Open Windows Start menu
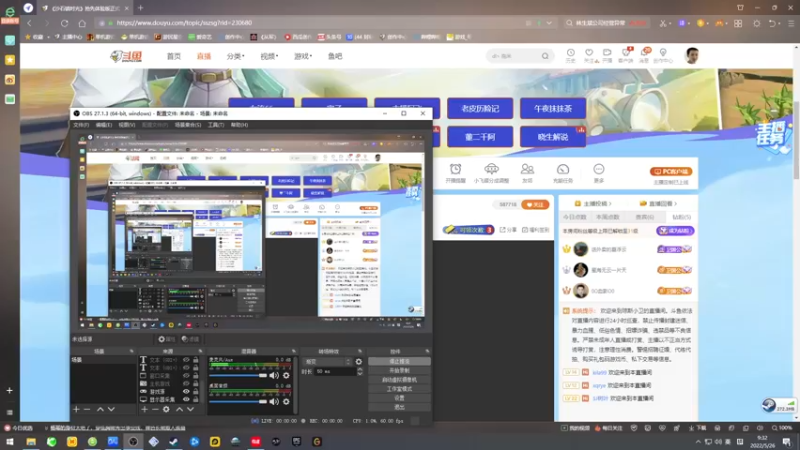 point(10,442)
